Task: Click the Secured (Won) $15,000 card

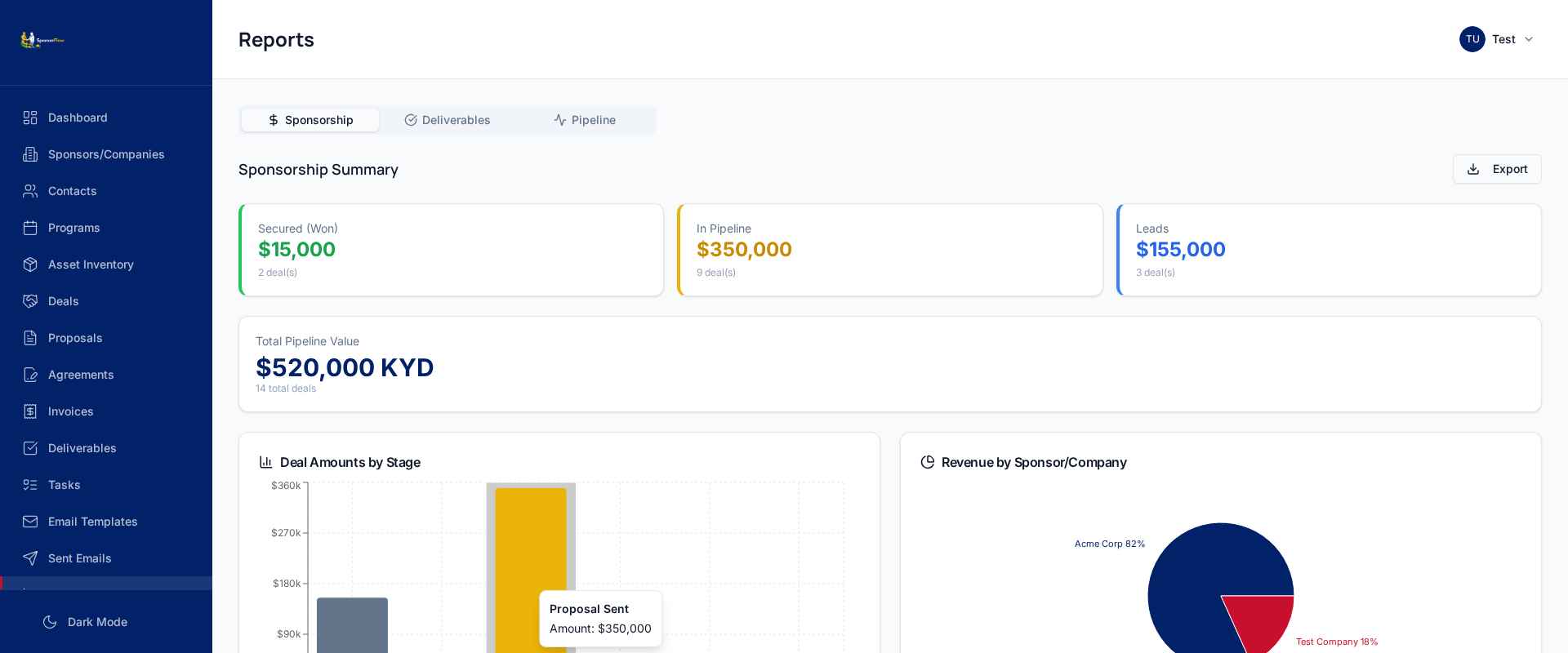Action: (451, 250)
